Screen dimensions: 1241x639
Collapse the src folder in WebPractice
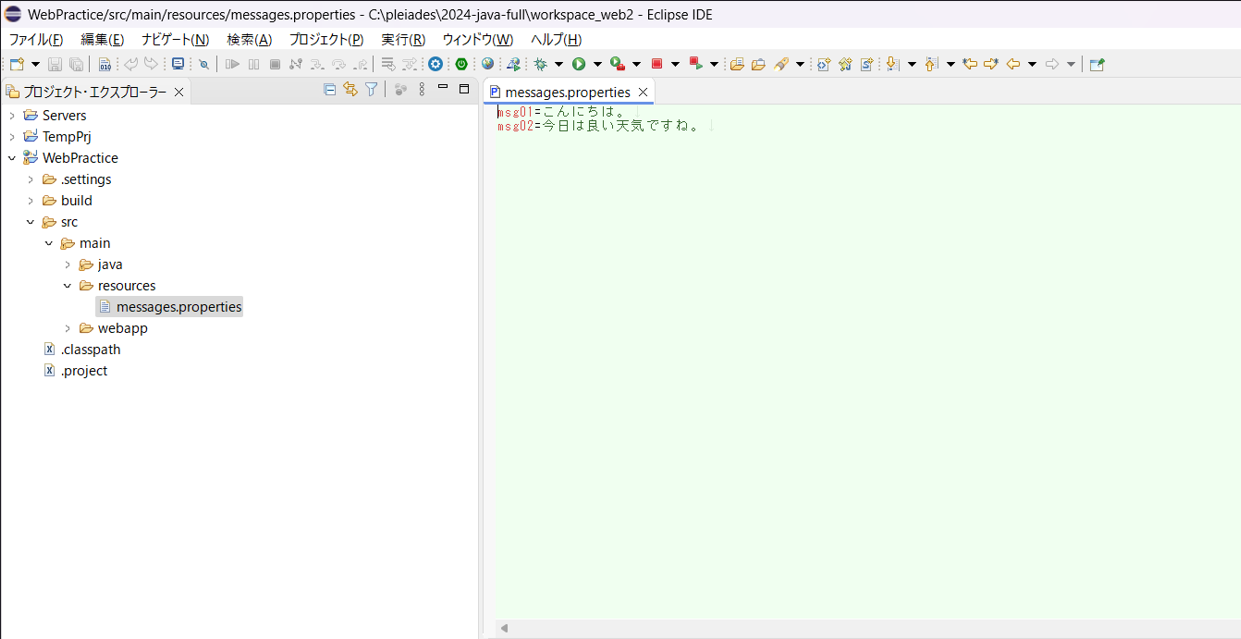pyautogui.click(x=30, y=221)
